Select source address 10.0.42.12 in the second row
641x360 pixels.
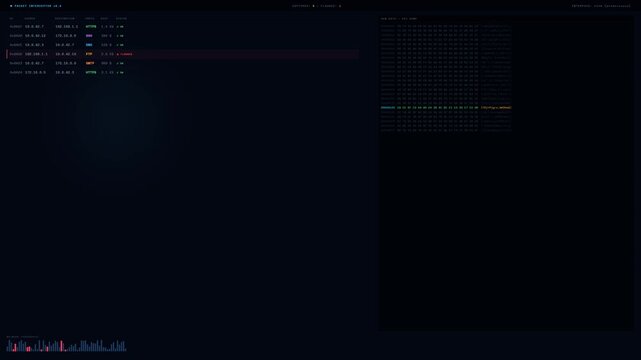point(35,36)
